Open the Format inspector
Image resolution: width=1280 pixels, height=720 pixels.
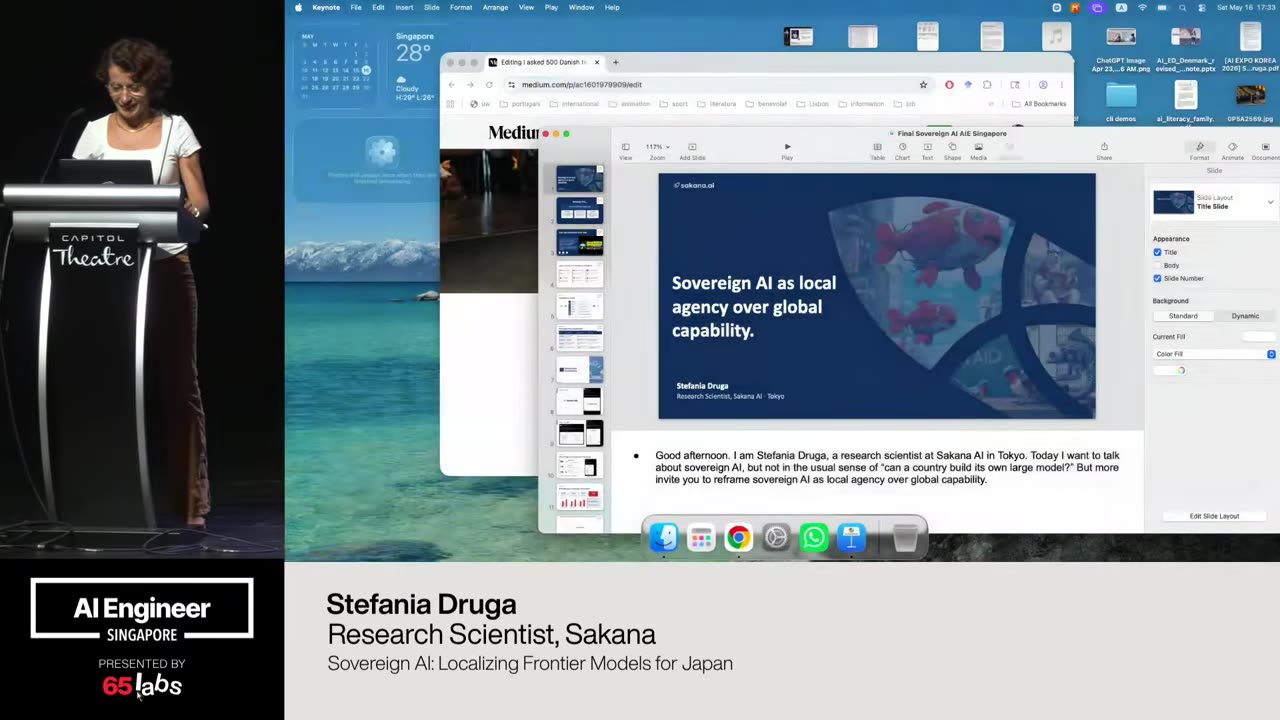click(x=1199, y=150)
